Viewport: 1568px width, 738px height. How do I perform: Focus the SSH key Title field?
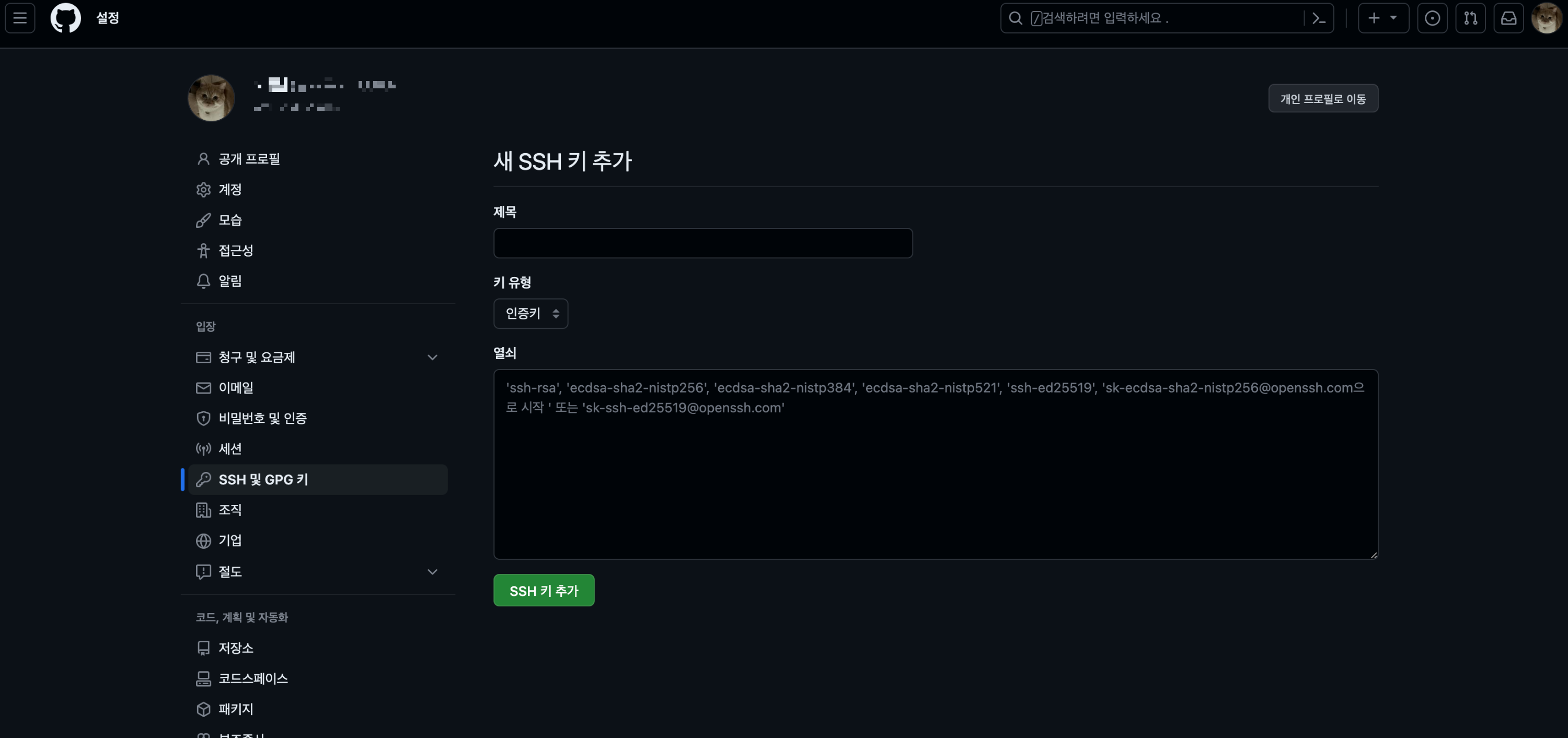point(702,244)
